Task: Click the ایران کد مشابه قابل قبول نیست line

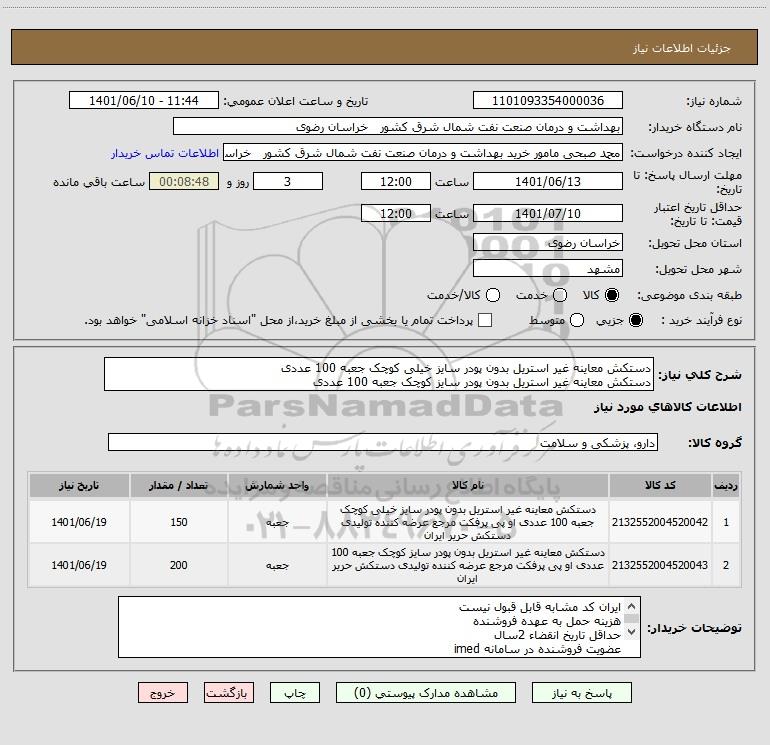Action: (x=540, y=607)
